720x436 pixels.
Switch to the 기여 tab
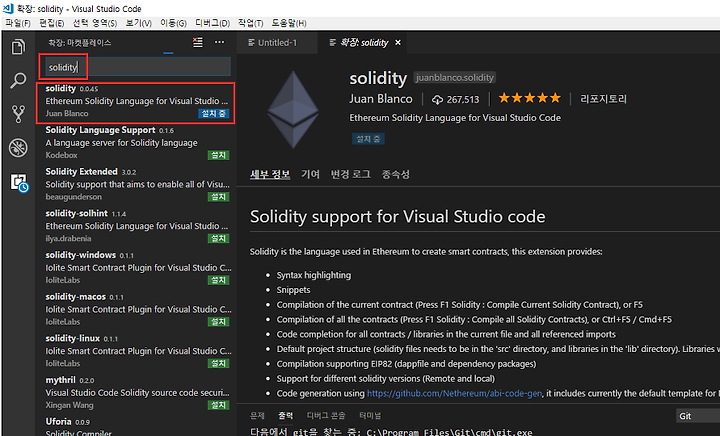pos(310,174)
